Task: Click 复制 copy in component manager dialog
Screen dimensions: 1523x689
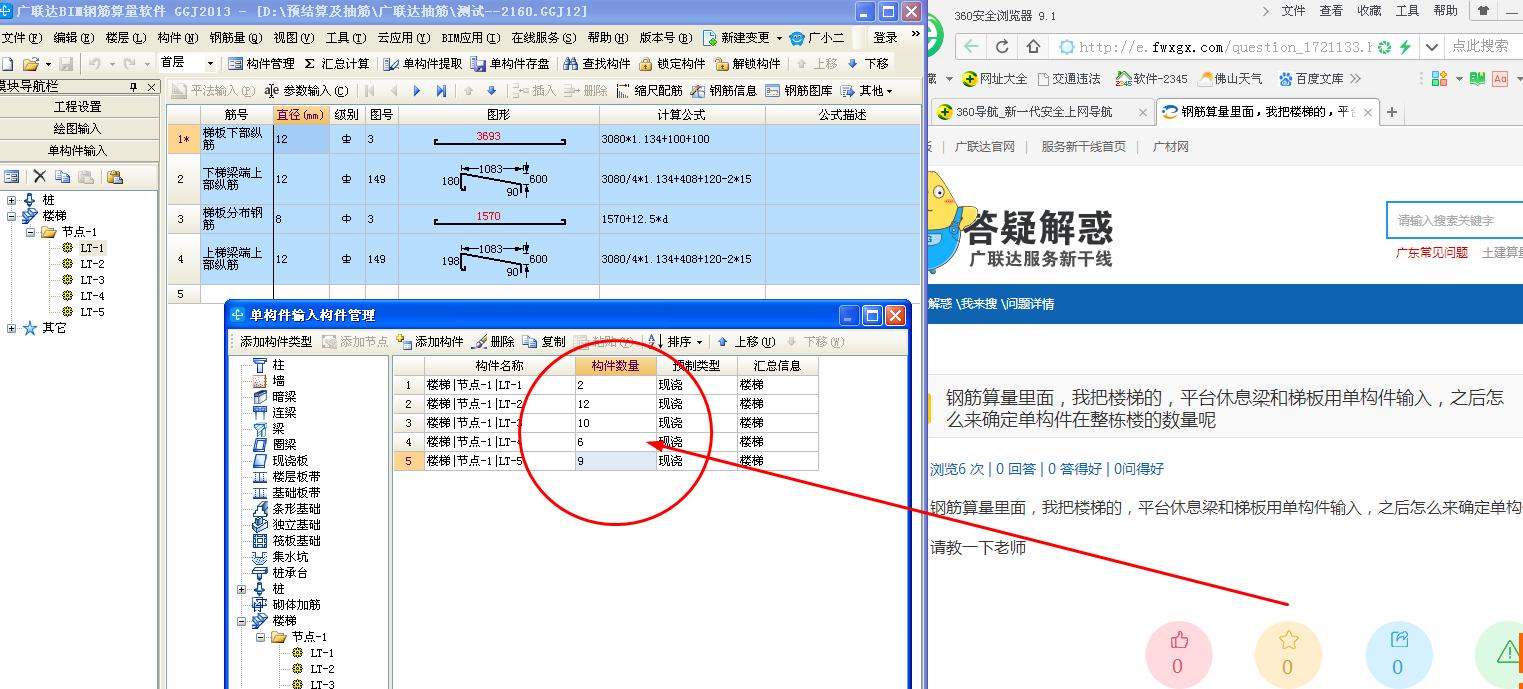Action: [544, 341]
